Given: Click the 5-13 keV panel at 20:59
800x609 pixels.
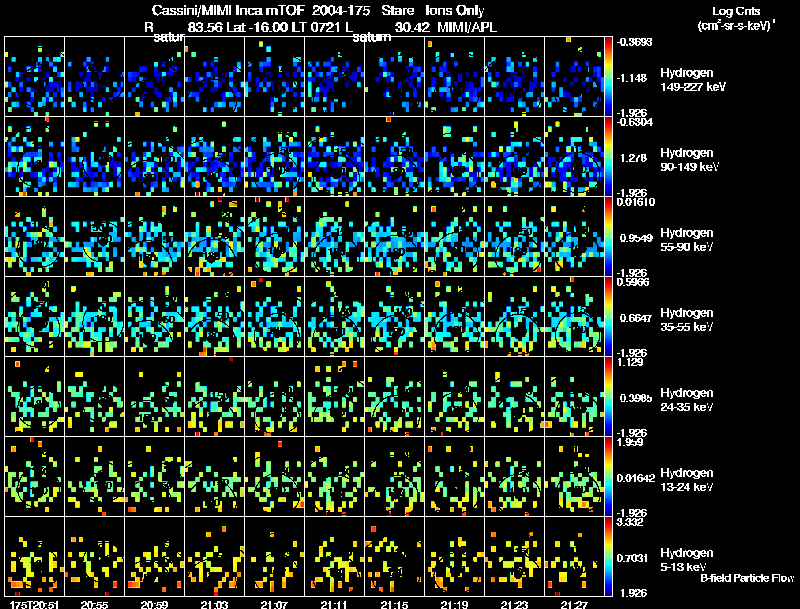Looking at the screenshot, I should [x=154, y=556].
